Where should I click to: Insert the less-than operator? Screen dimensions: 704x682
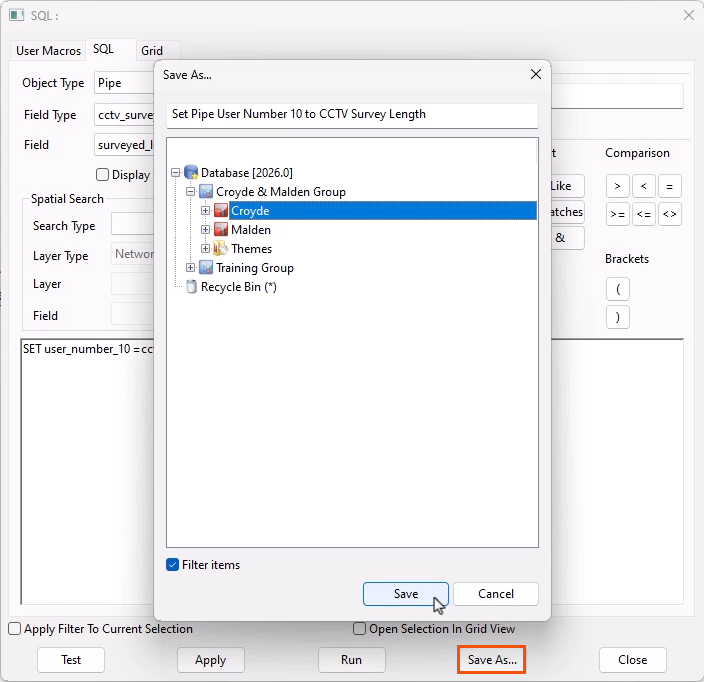click(643, 186)
